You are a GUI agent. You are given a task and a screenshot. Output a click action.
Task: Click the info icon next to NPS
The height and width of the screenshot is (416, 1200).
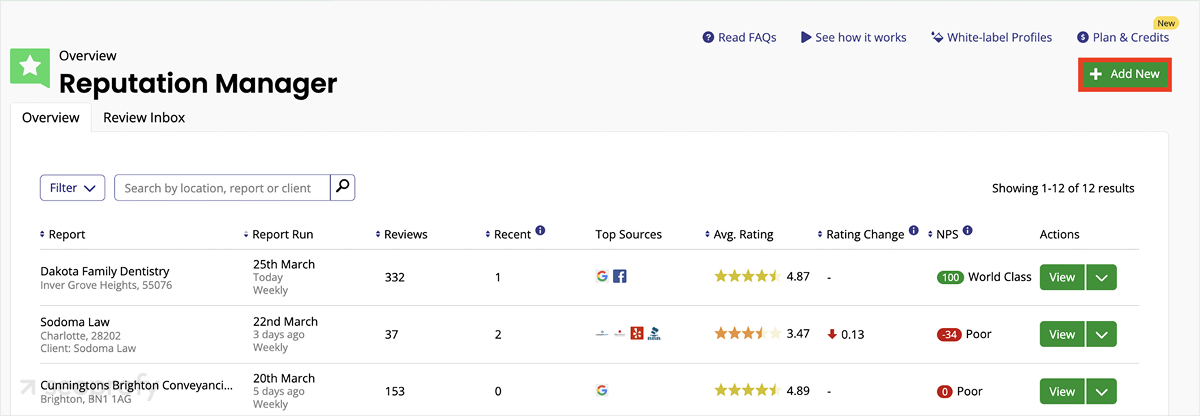(x=967, y=231)
